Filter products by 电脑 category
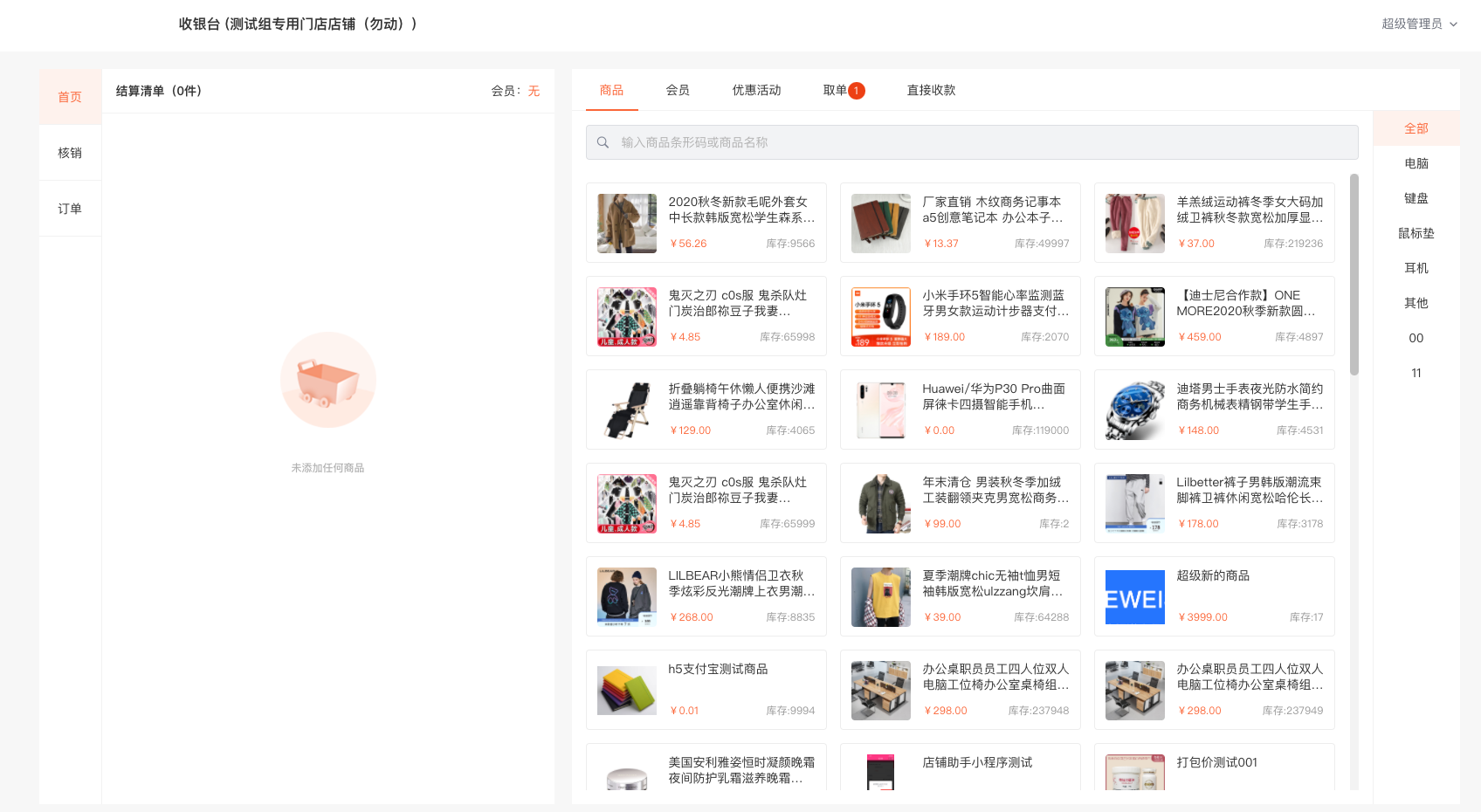This screenshot has width=1481, height=812. pyautogui.click(x=1416, y=163)
